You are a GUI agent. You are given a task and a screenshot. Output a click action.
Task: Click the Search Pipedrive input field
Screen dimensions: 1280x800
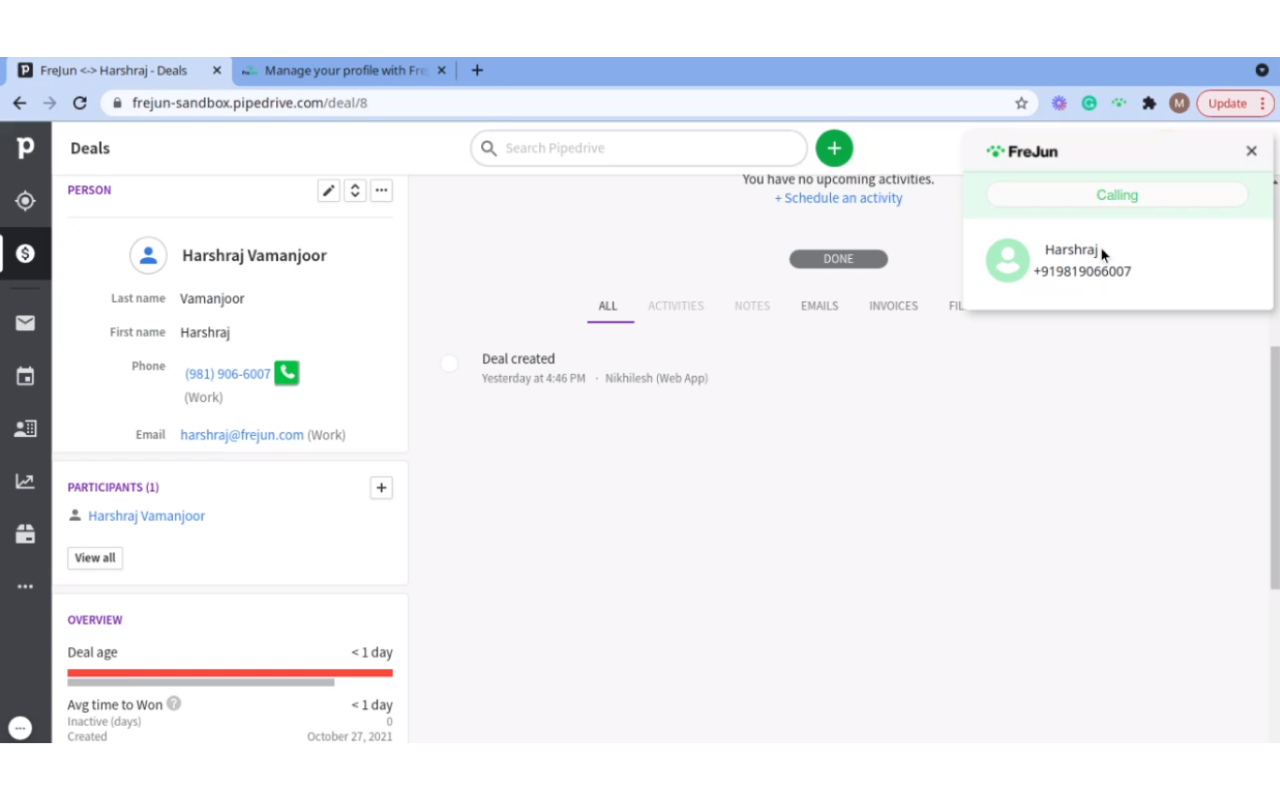tap(640, 148)
